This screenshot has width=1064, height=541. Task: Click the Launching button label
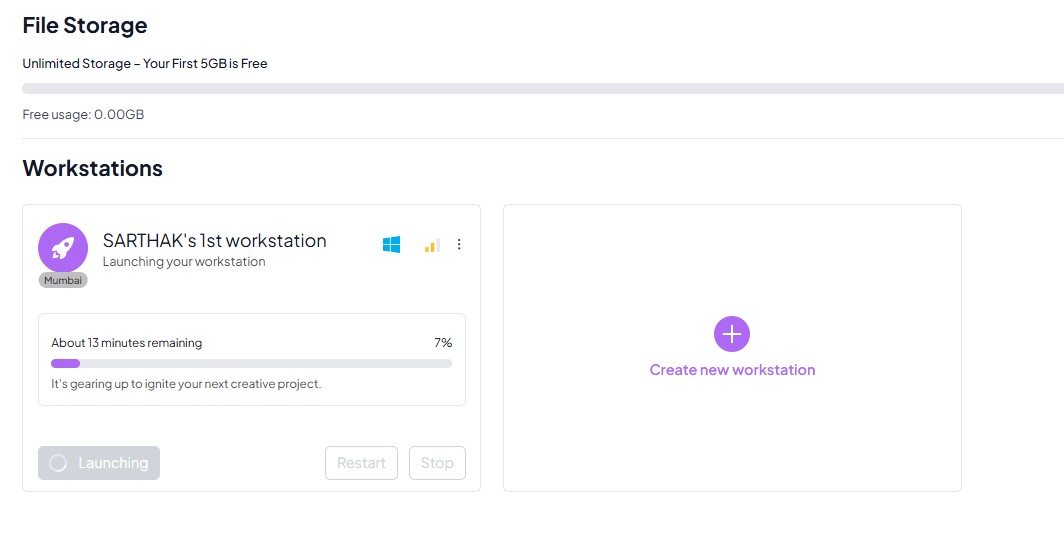113,463
